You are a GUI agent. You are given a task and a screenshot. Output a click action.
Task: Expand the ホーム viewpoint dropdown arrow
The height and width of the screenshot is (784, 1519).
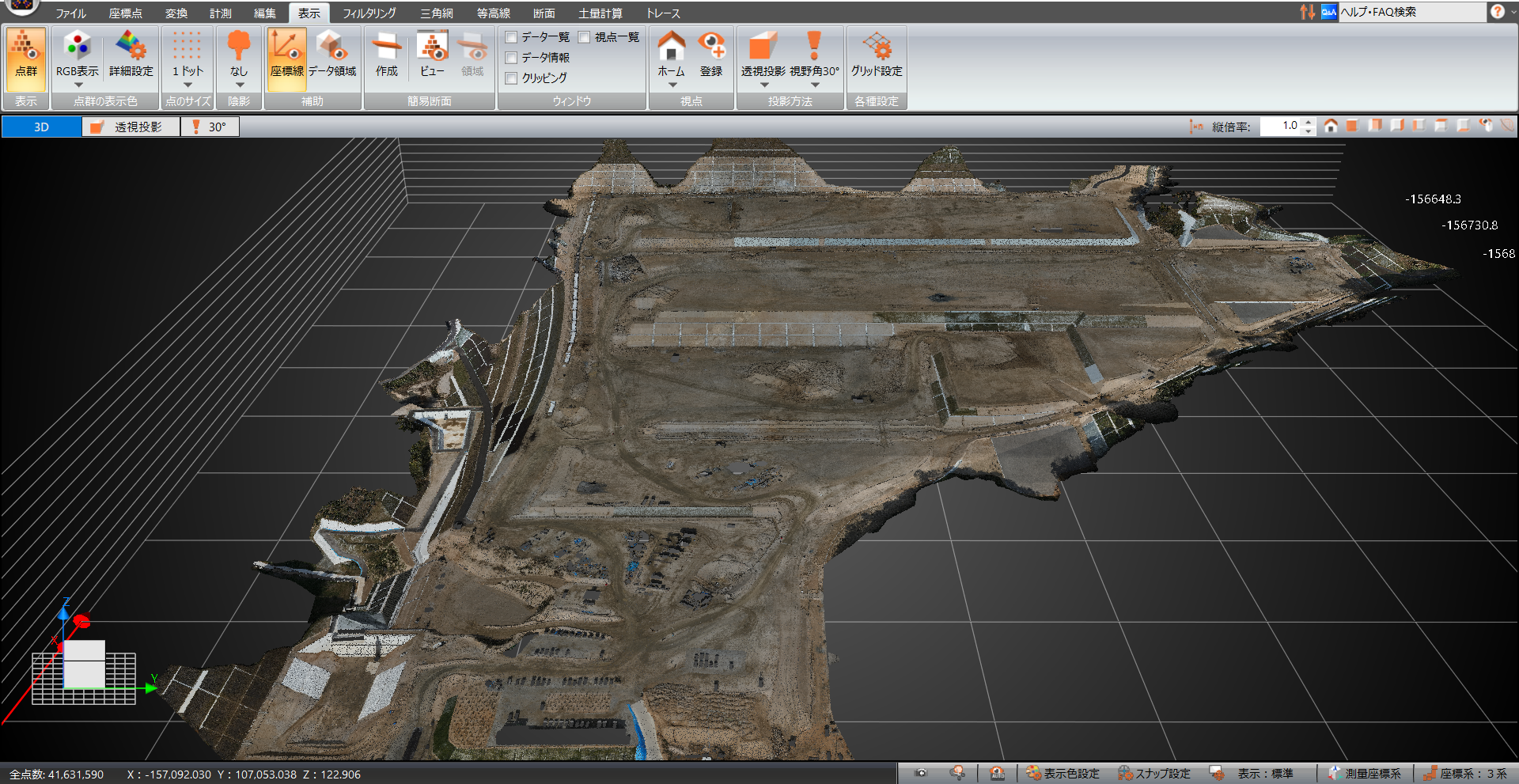pos(672,85)
